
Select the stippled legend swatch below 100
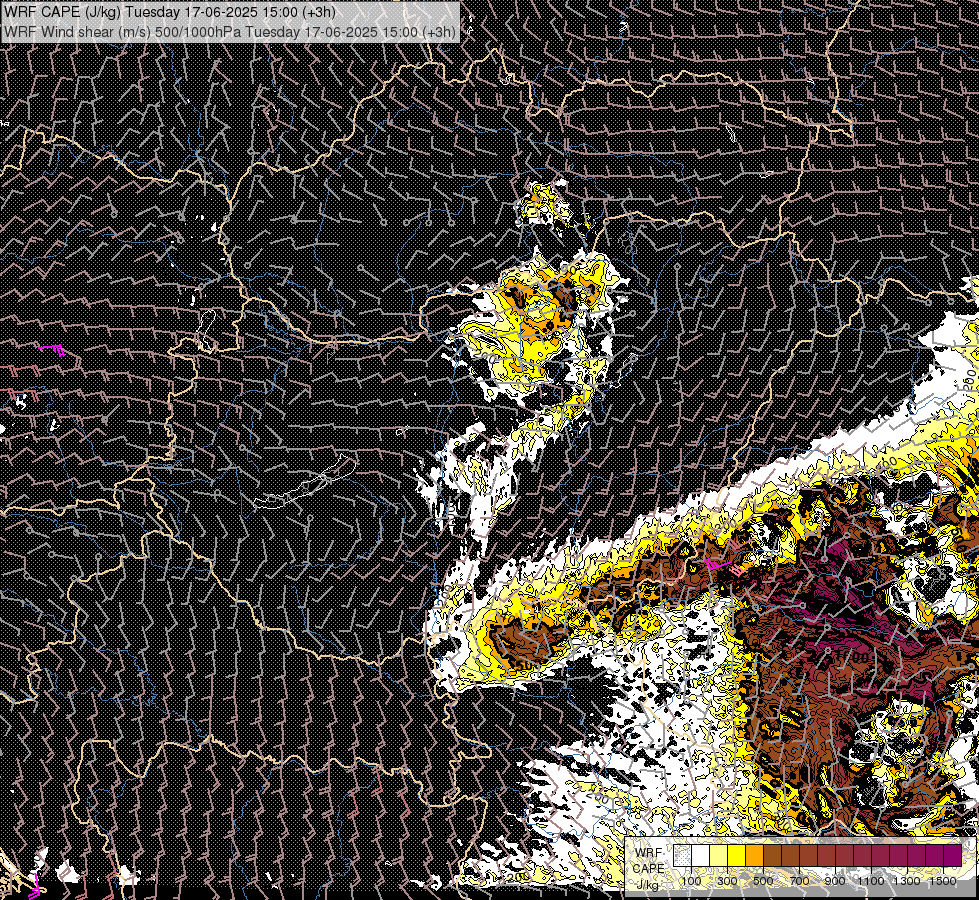[682, 855]
